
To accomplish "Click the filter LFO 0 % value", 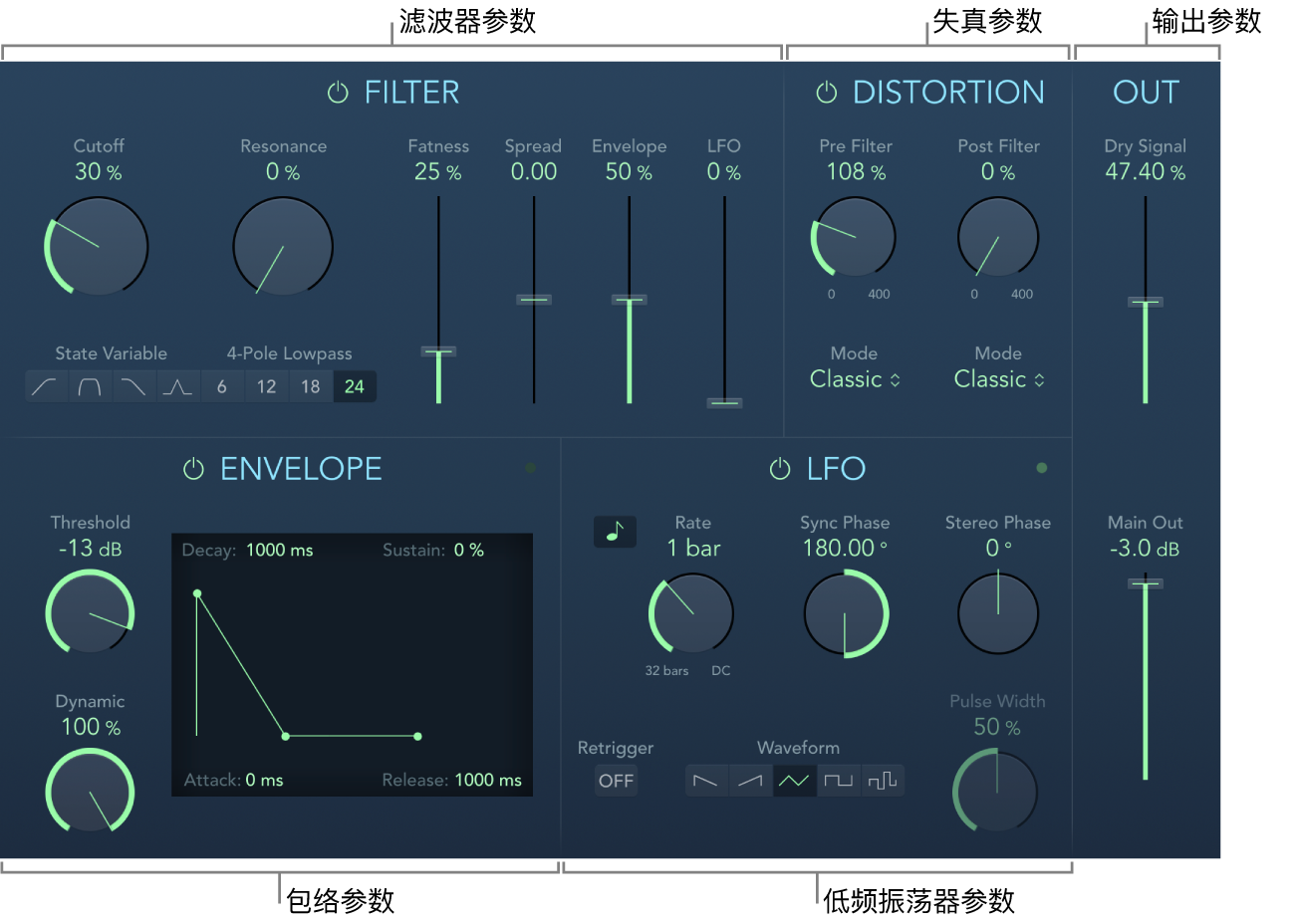I will (724, 172).
